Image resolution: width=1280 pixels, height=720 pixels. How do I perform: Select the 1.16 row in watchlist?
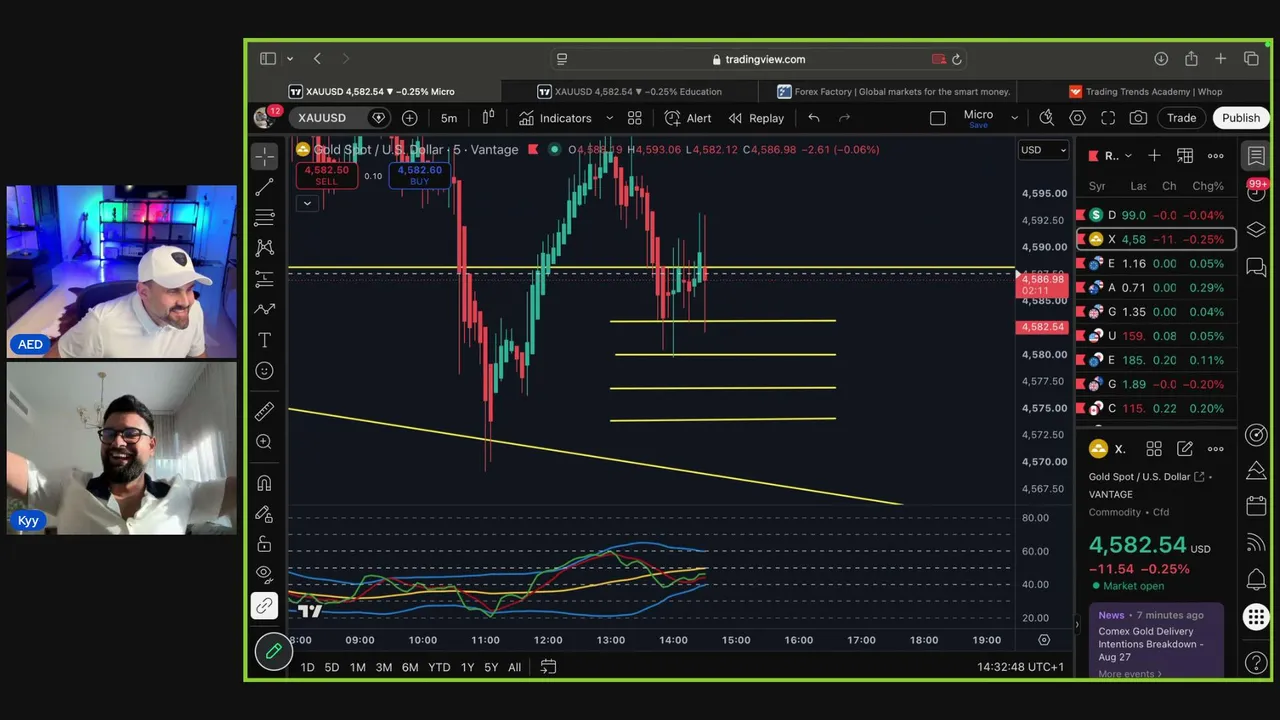pyautogui.click(x=1155, y=264)
